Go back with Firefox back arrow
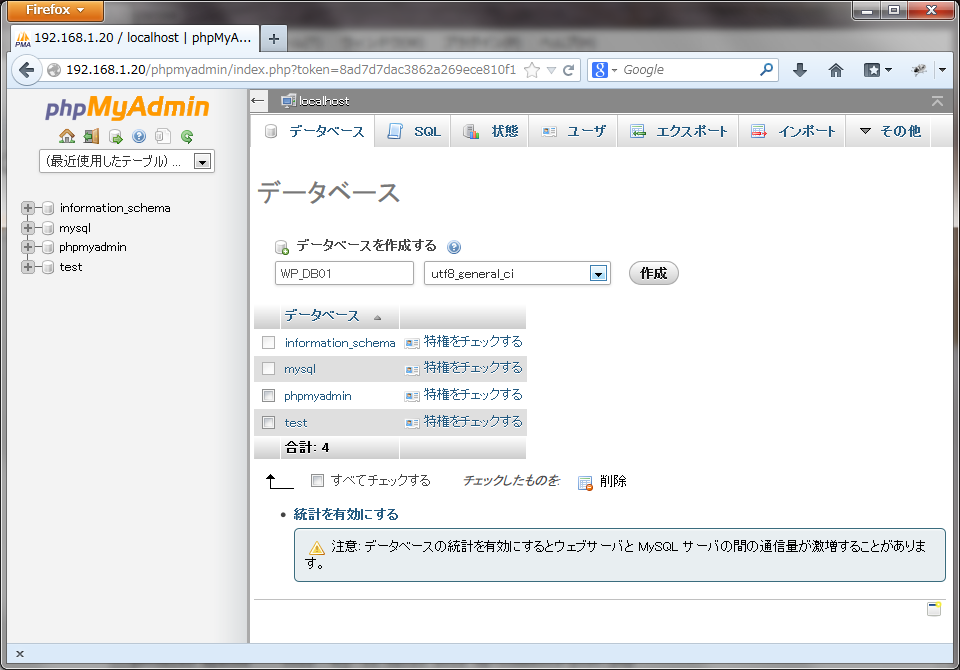 coord(26,70)
